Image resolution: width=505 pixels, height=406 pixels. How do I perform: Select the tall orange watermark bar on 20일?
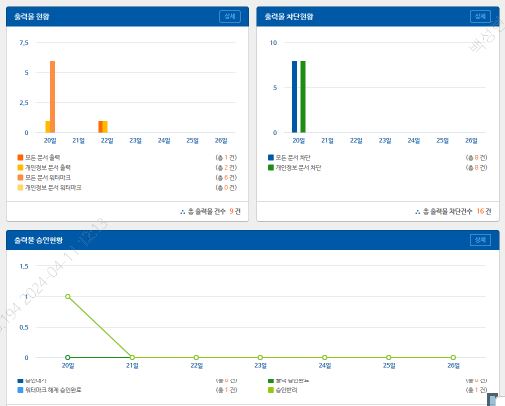[52, 97]
